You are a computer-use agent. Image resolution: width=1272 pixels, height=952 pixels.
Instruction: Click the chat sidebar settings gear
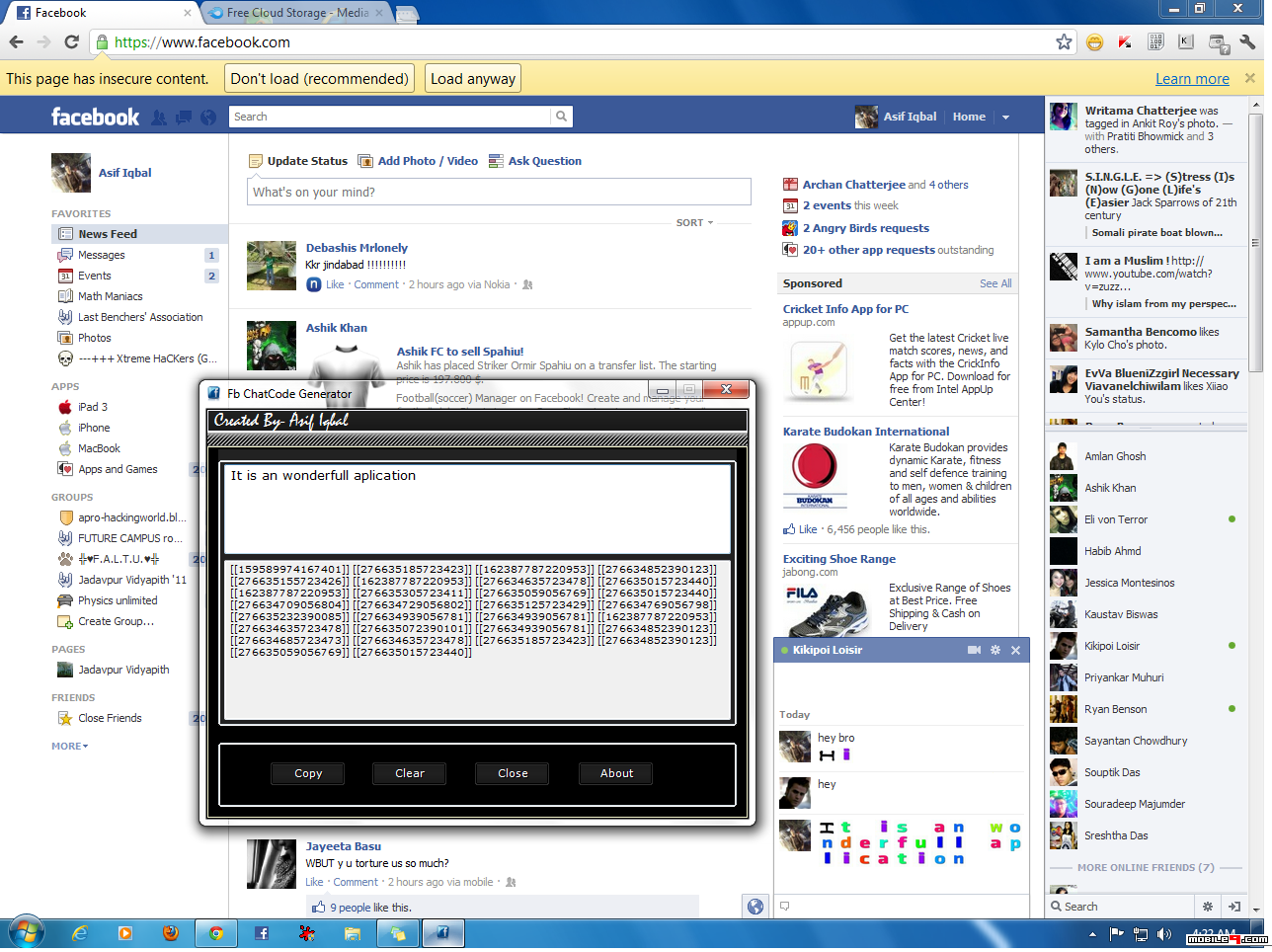[1207, 907]
